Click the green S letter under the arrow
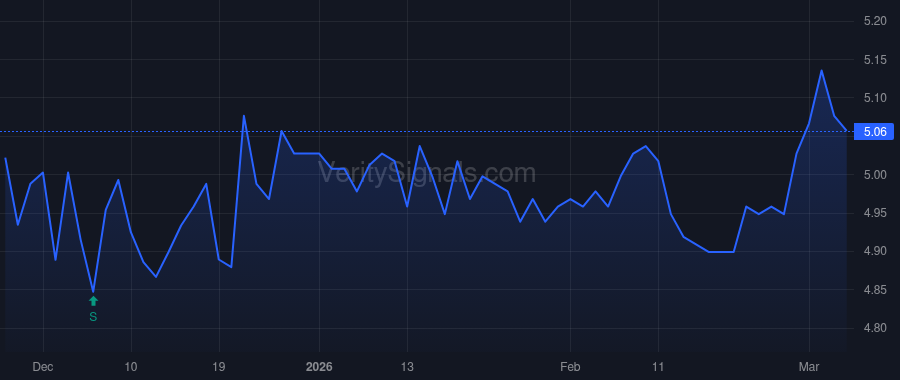Viewport: 900px width, 380px height. tap(93, 316)
